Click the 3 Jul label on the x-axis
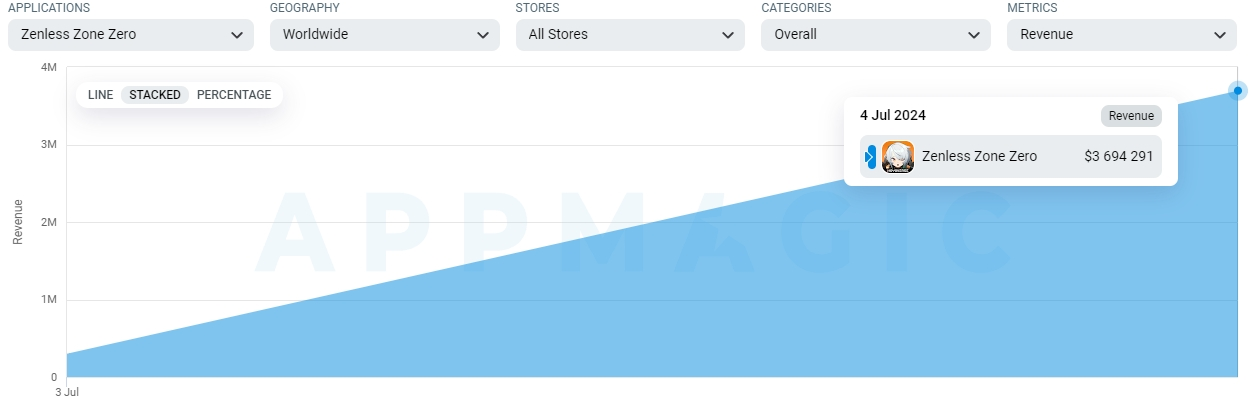Viewport: 1249px width, 399px height. (67, 392)
